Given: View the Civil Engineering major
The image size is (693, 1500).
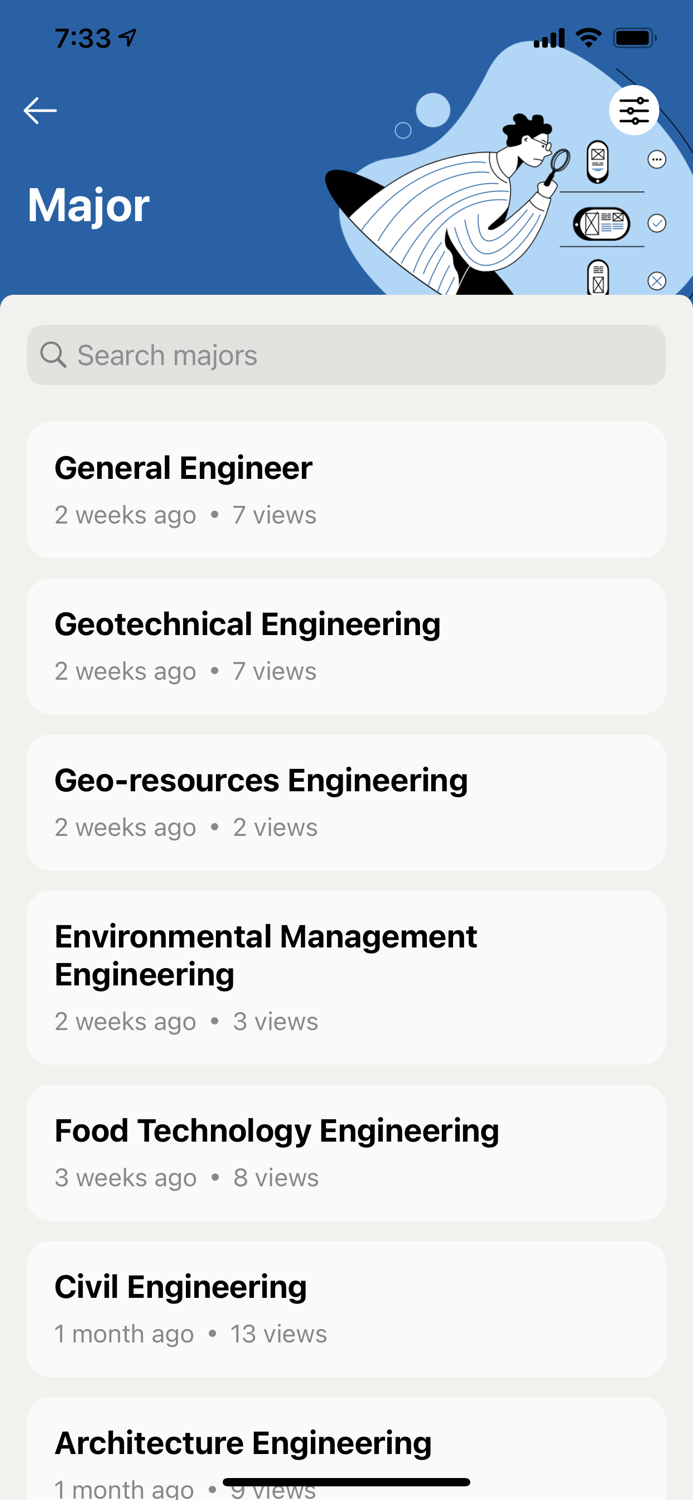Looking at the screenshot, I should pyautogui.click(x=346, y=1308).
